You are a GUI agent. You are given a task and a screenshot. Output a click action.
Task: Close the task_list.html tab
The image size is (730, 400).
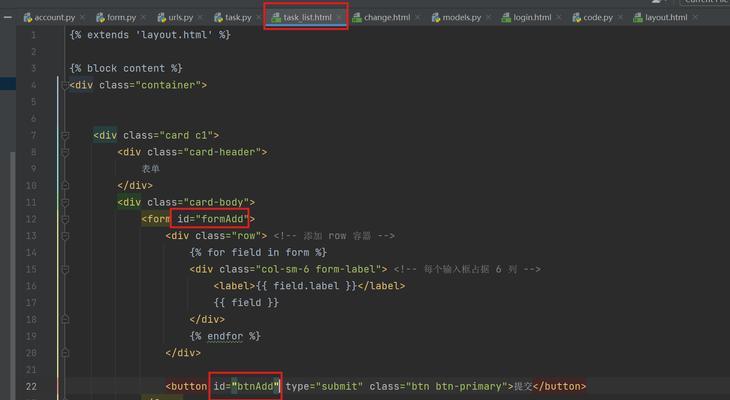(x=339, y=17)
